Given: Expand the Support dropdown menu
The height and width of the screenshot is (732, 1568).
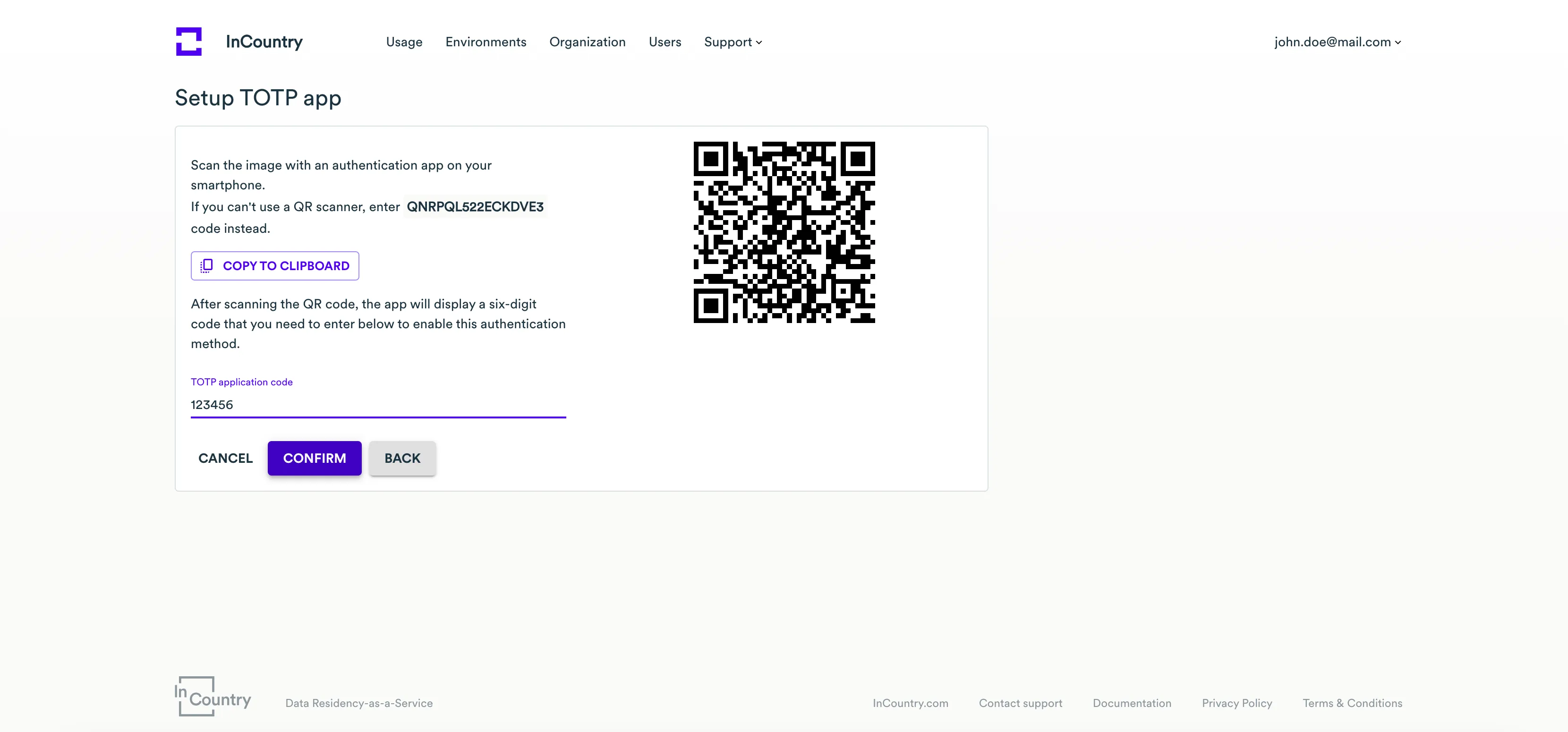Looking at the screenshot, I should 732,42.
